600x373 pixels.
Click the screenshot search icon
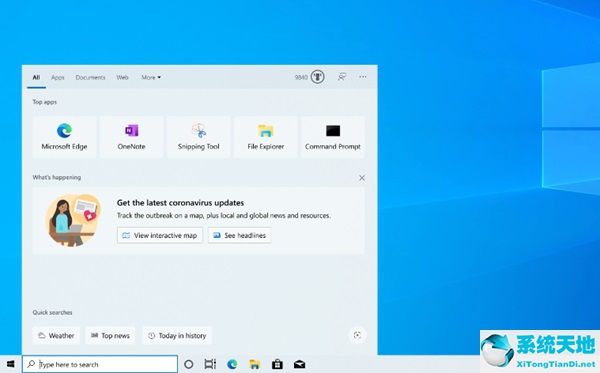coord(357,335)
